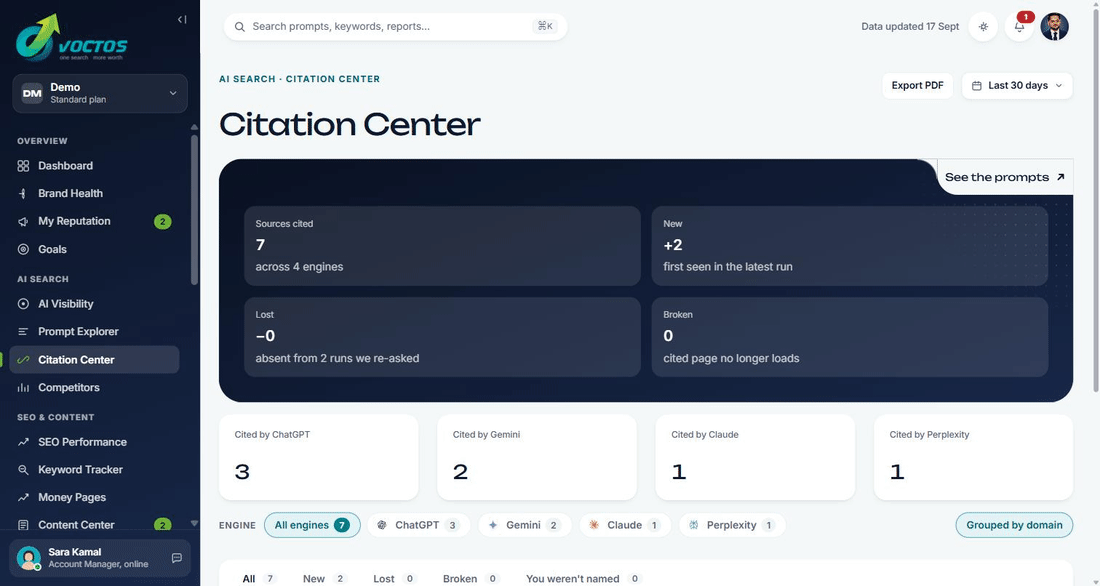The image size is (1100, 586).
Task: Click the calendar icon in date selector
Action: [x=977, y=86]
